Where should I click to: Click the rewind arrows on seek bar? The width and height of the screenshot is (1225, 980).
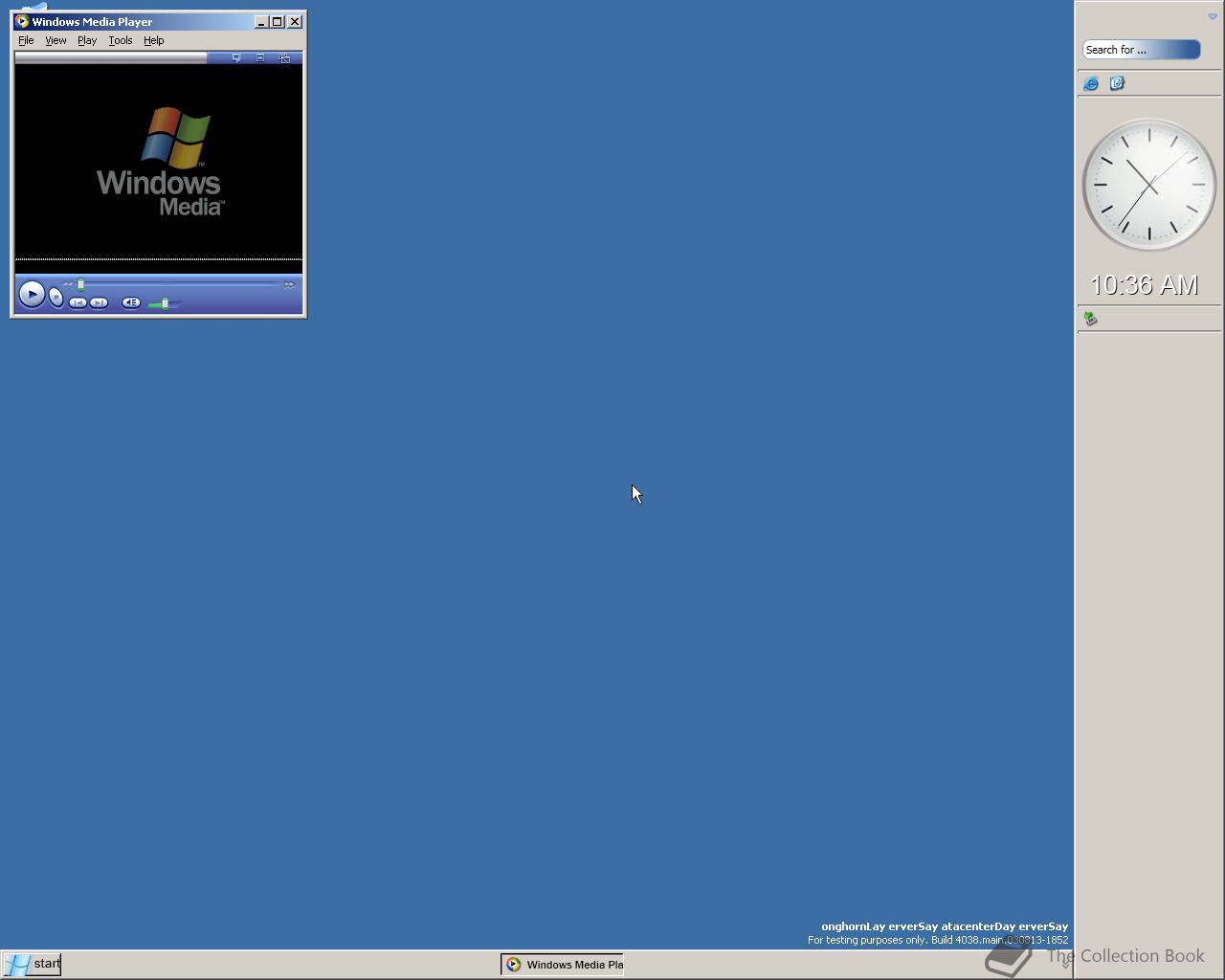pyautogui.click(x=68, y=284)
